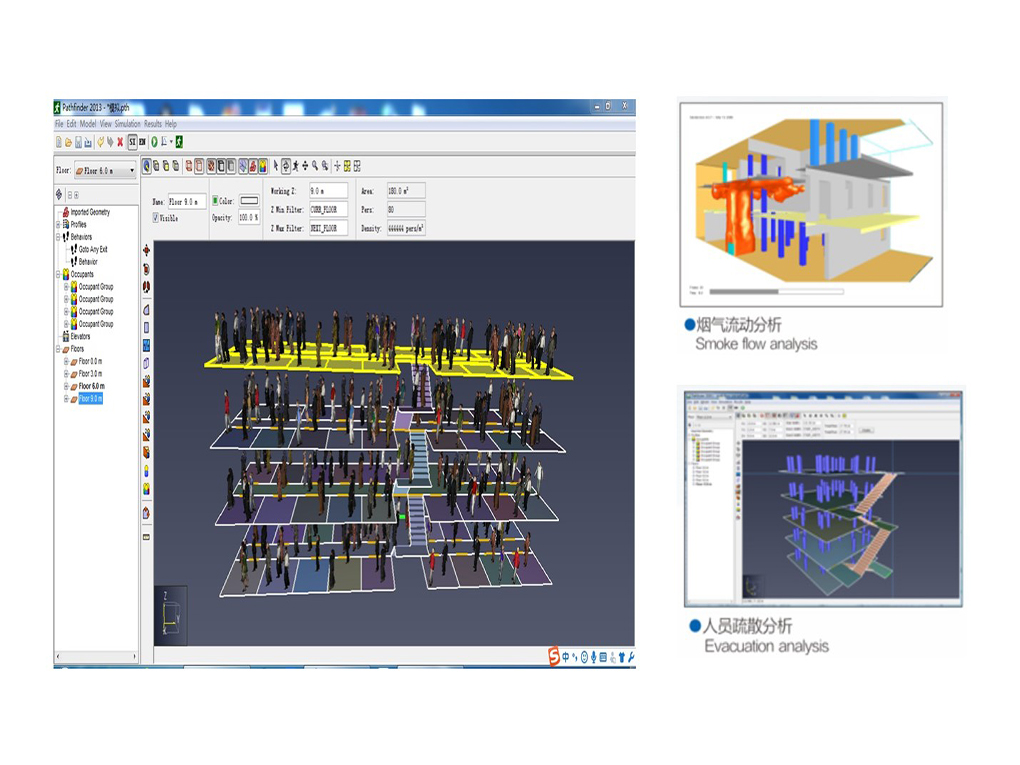1020x765 pixels.
Task: Open the Simulation menu
Action: click(x=127, y=124)
